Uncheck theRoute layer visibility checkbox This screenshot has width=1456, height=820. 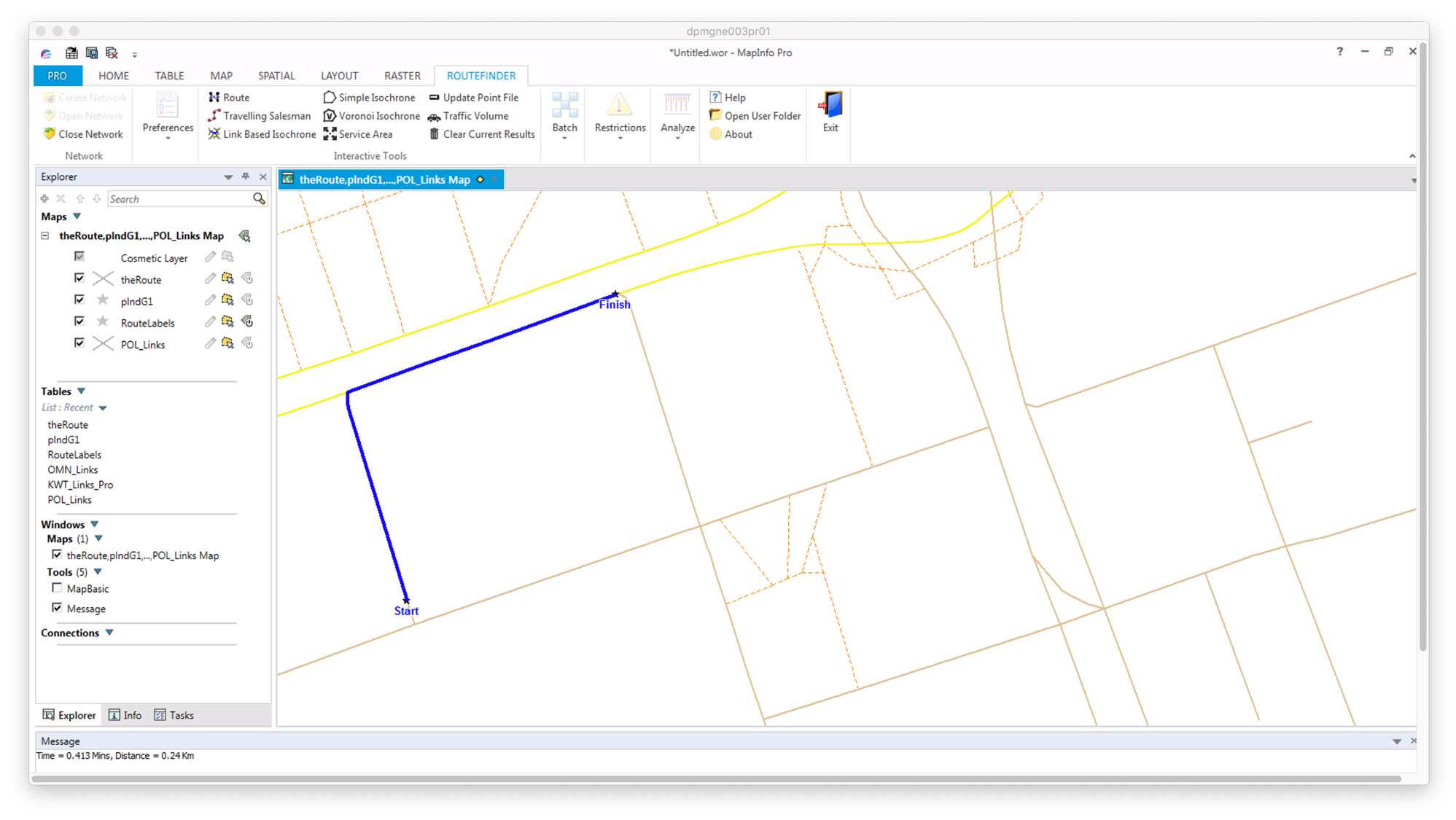click(79, 278)
